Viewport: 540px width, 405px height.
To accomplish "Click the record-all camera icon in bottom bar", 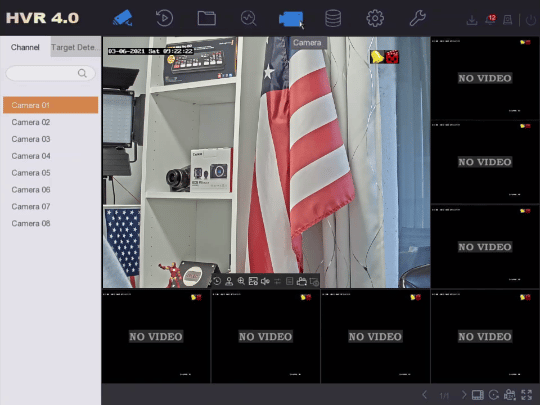I will pos(510,395).
